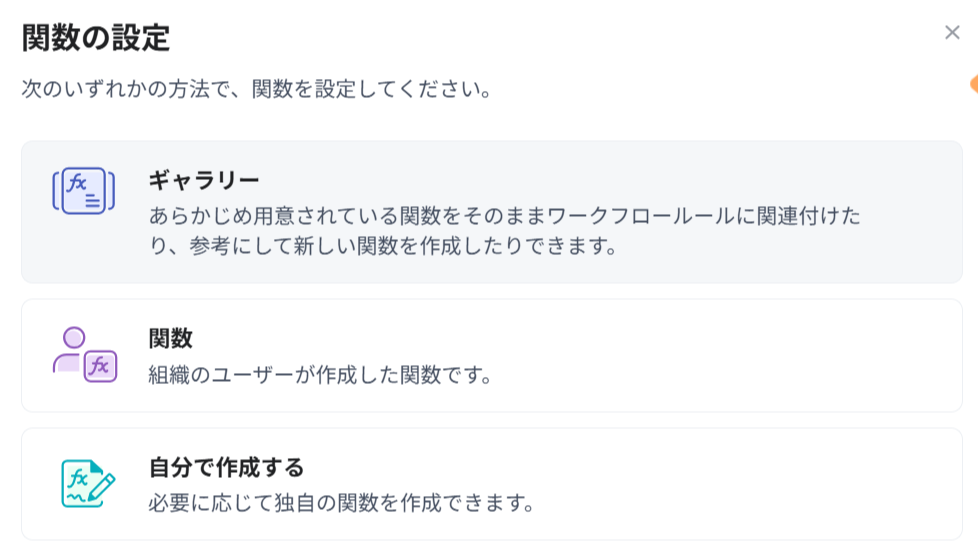
Task: Click the 関数の設定 dialog heading
Action: point(96,38)
